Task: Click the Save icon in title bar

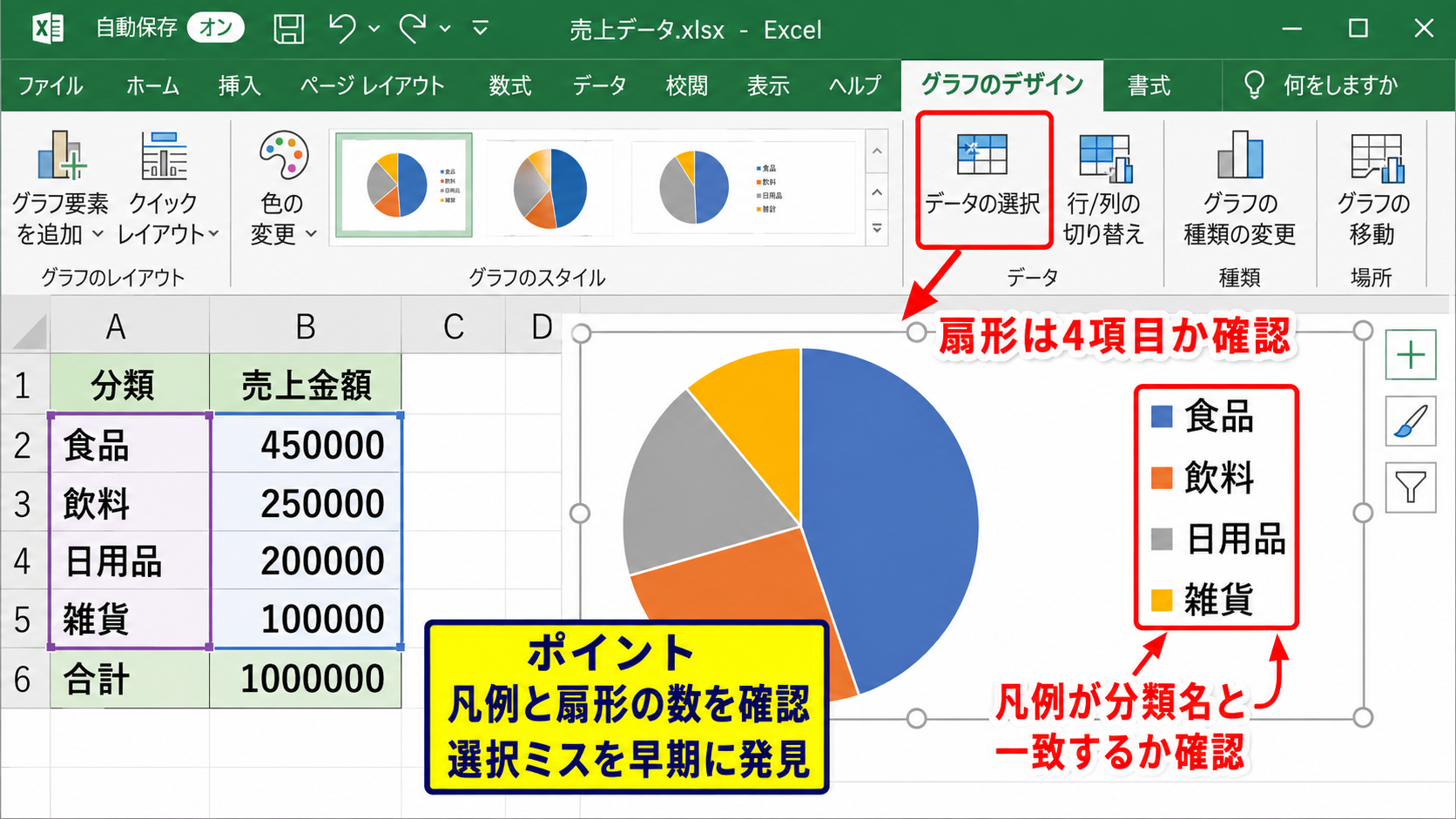Action: point(288,29)
